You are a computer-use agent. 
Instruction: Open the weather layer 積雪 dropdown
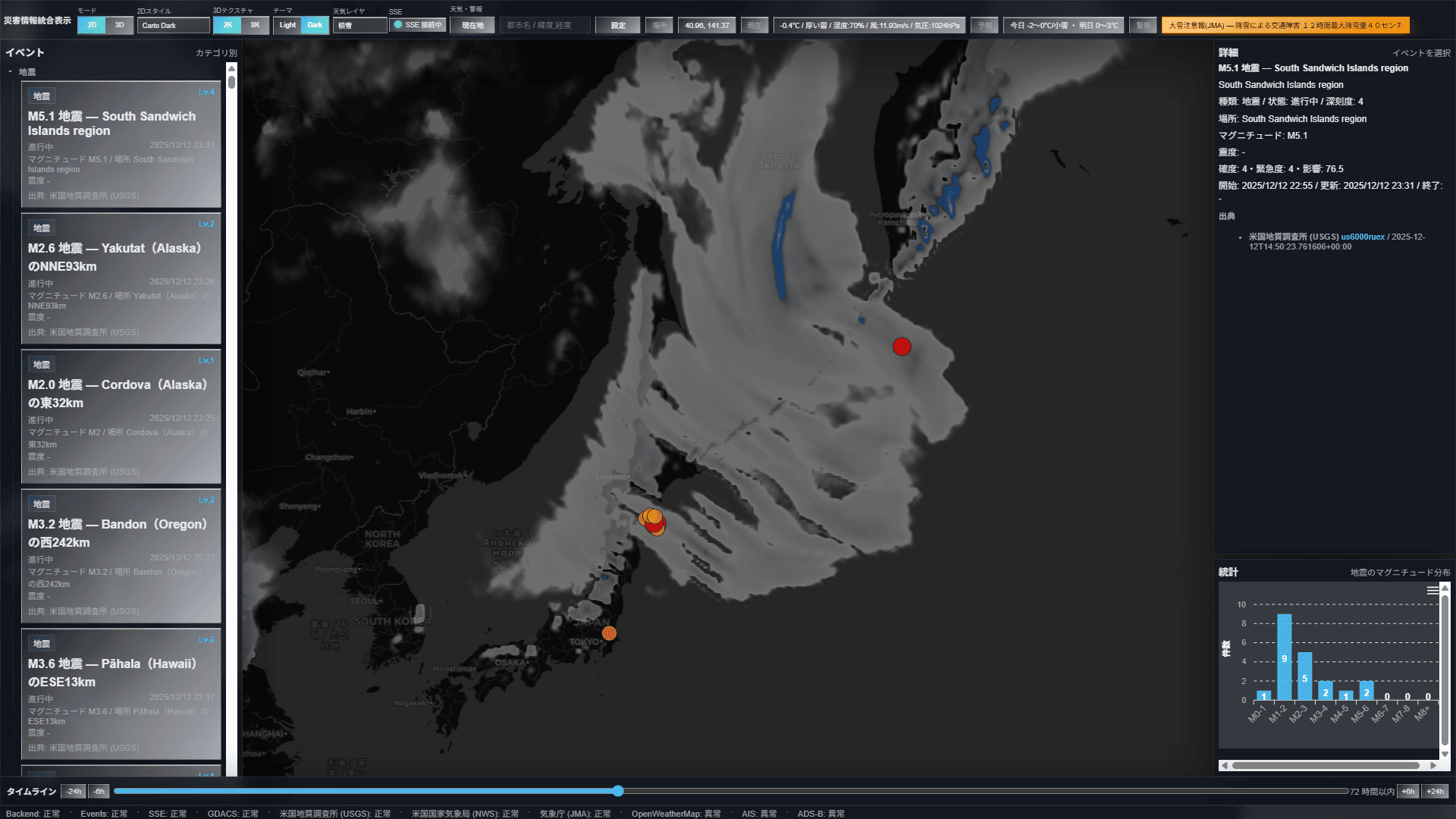point(359,25)
